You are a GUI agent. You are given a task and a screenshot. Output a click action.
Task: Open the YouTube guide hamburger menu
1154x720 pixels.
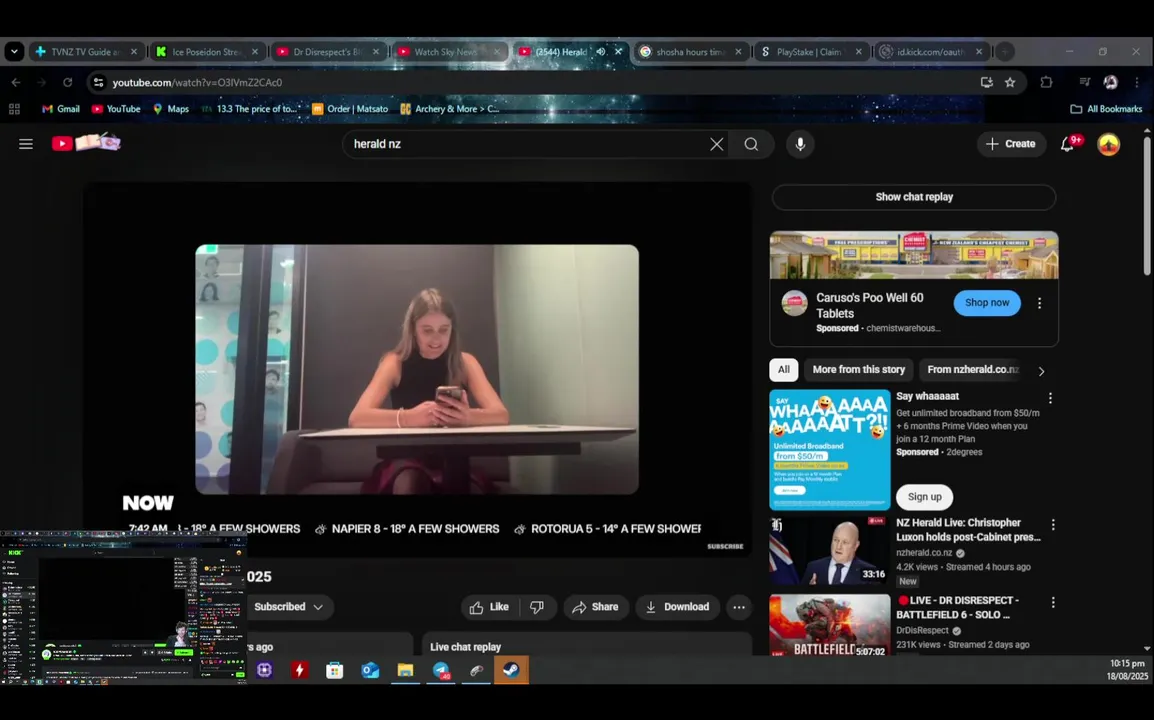click(26, 144)
